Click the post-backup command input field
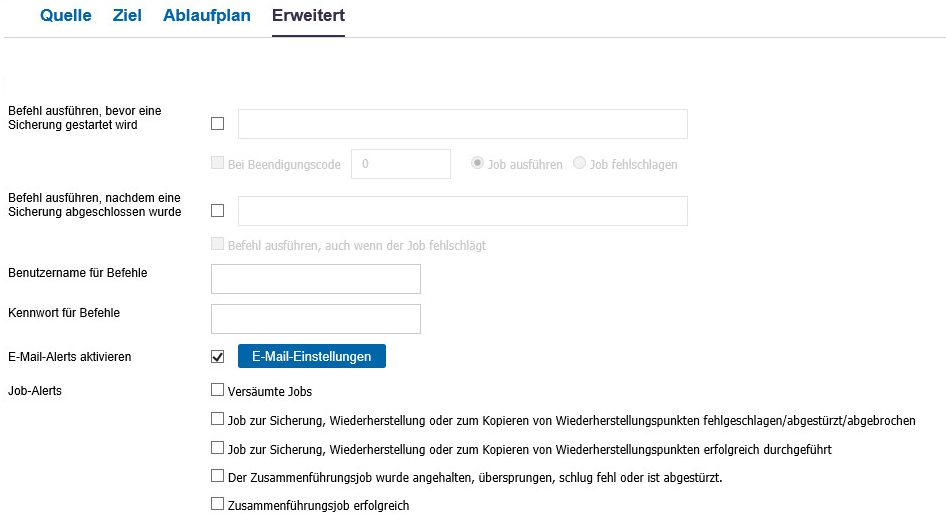Viewport: 946px width, 530px height. tap(463, 211)
